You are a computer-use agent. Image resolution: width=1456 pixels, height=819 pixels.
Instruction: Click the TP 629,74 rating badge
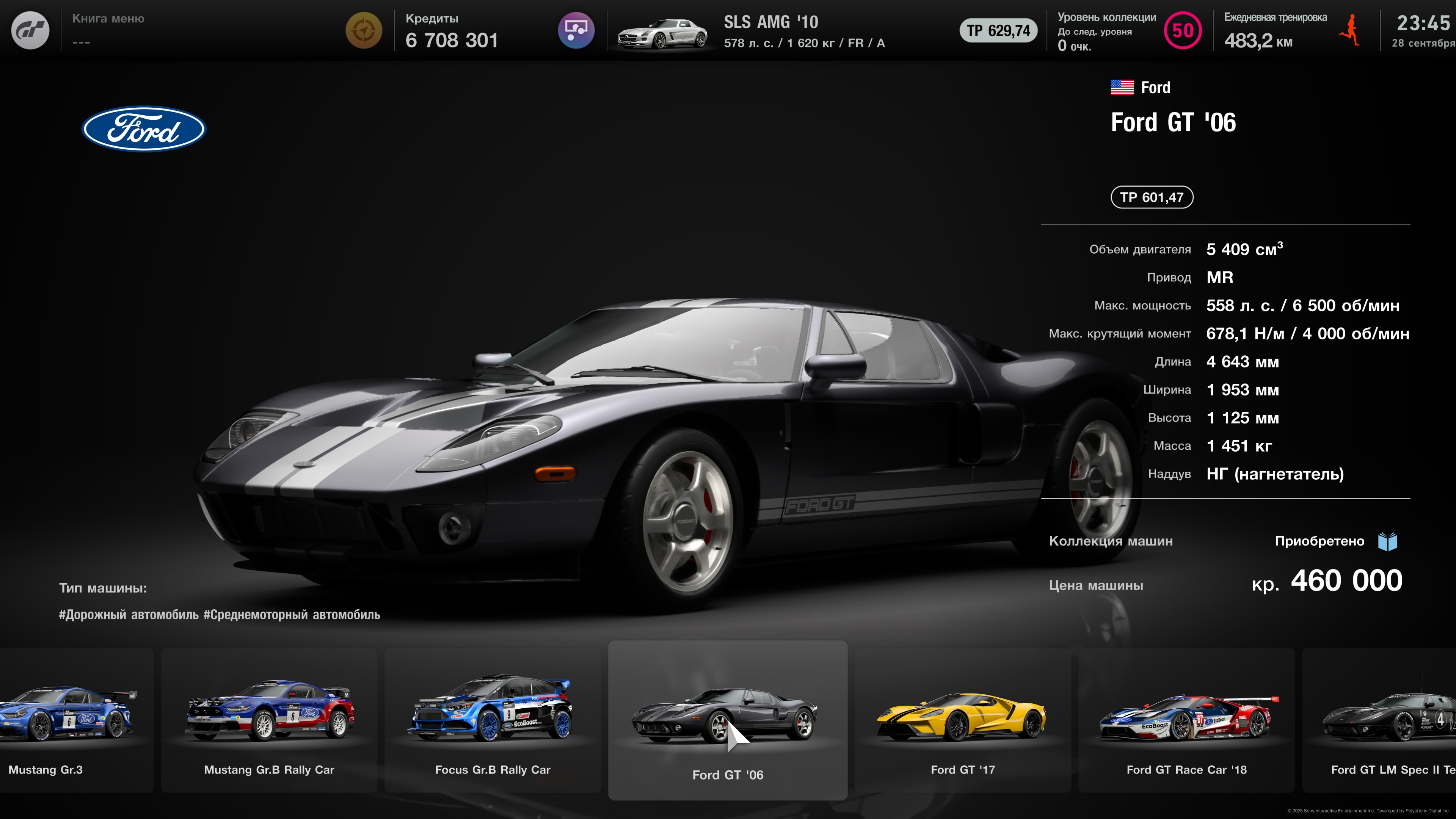(998, 30)
